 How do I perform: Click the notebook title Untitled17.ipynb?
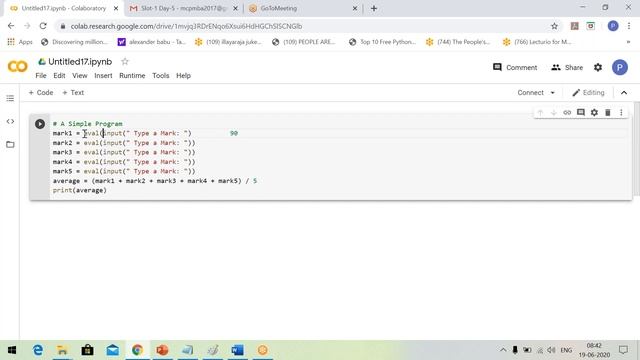80,62
